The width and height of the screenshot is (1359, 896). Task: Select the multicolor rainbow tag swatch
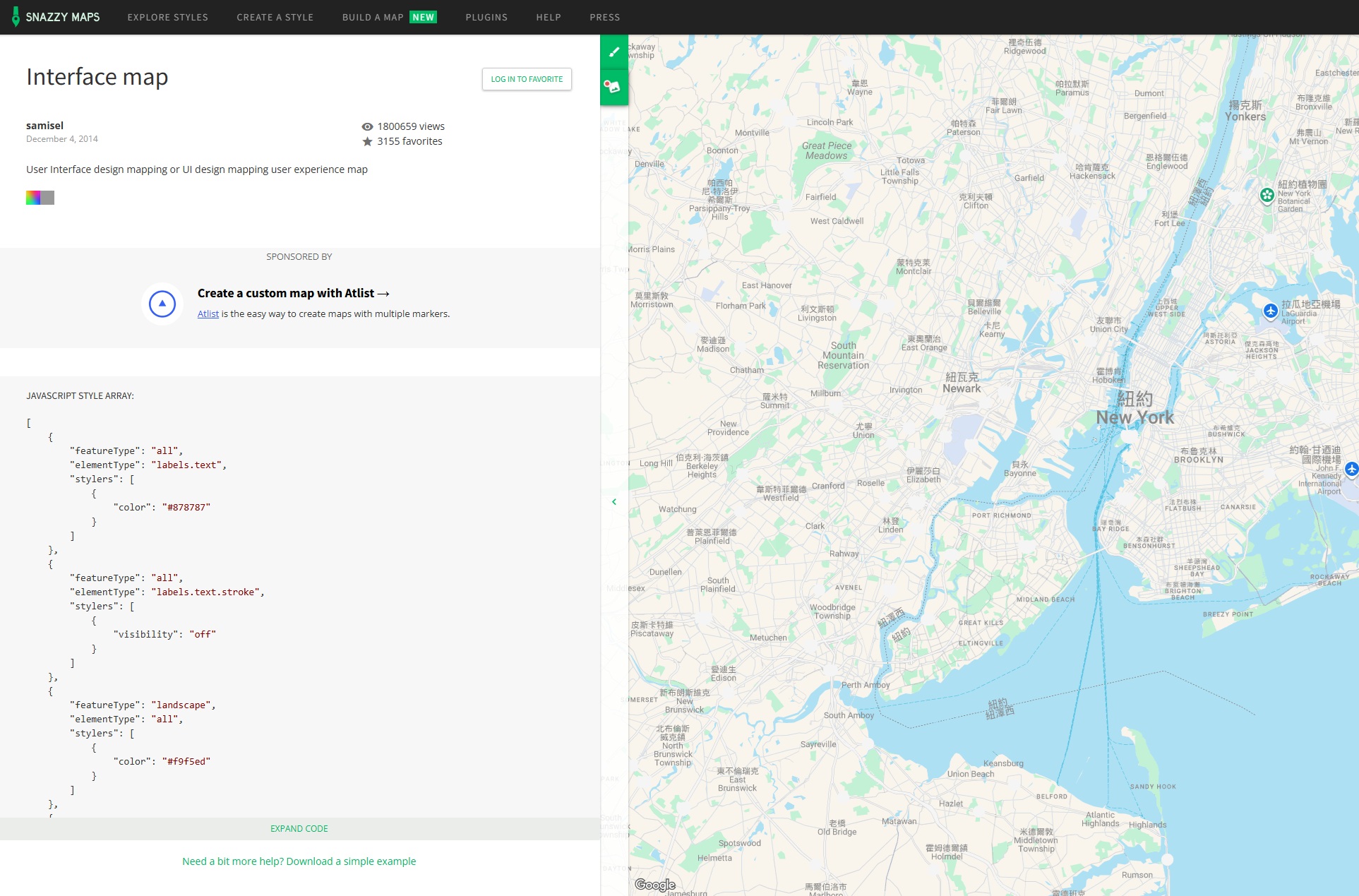pos(33,198)
